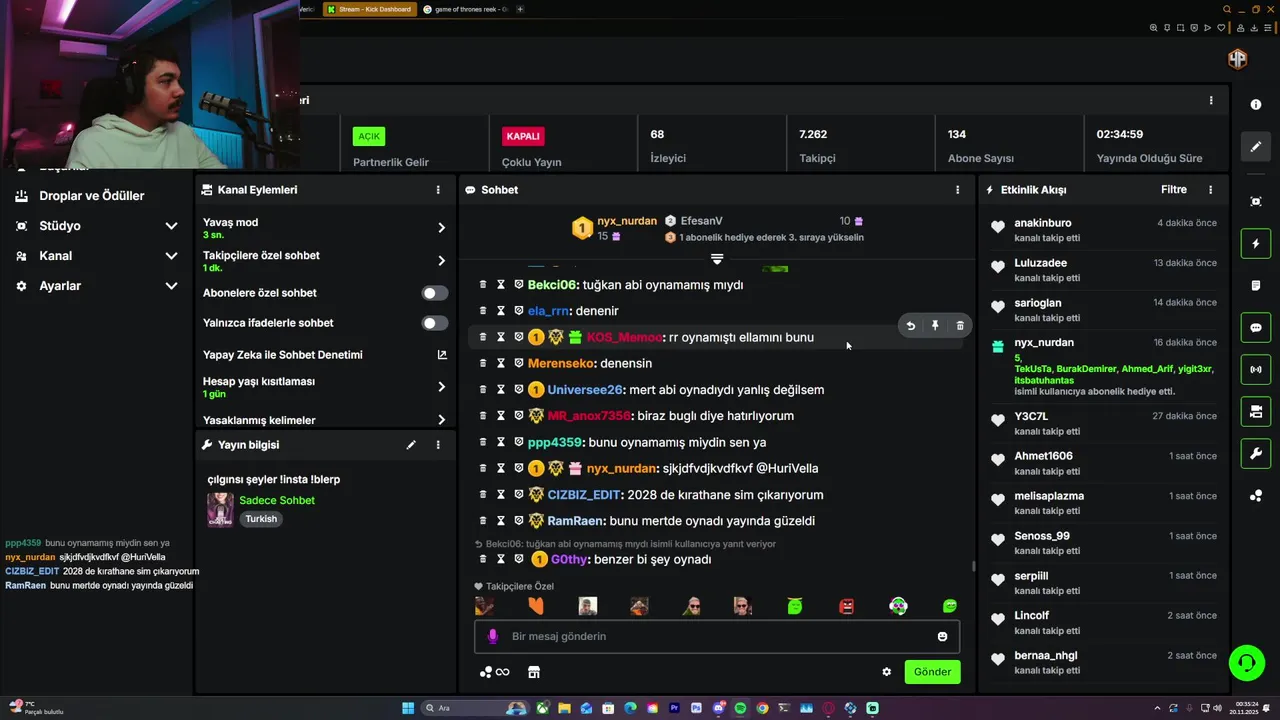Open the wrench tools icon in right sidebar

1256,454
